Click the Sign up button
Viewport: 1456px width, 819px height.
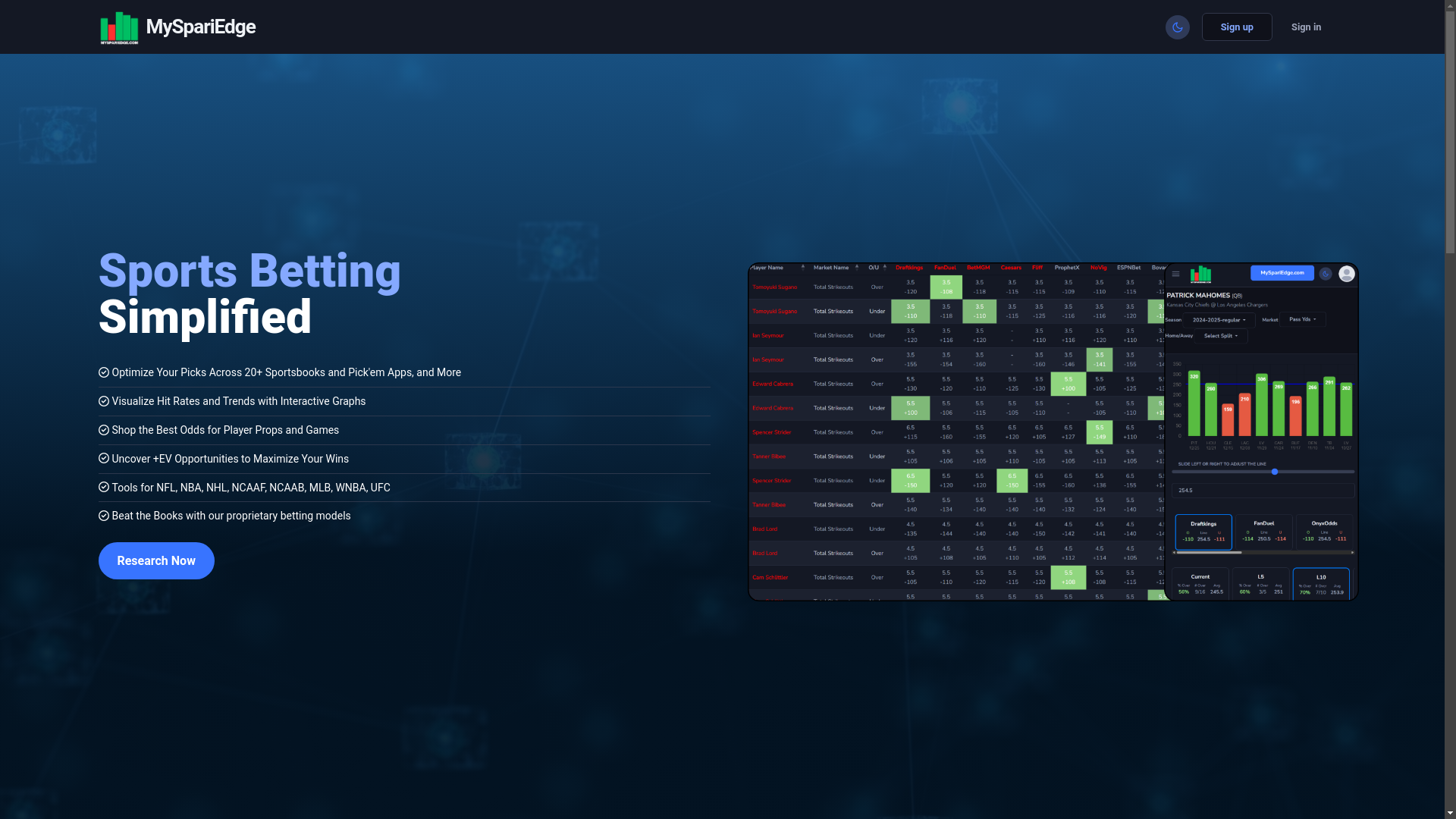(1236, 27)
